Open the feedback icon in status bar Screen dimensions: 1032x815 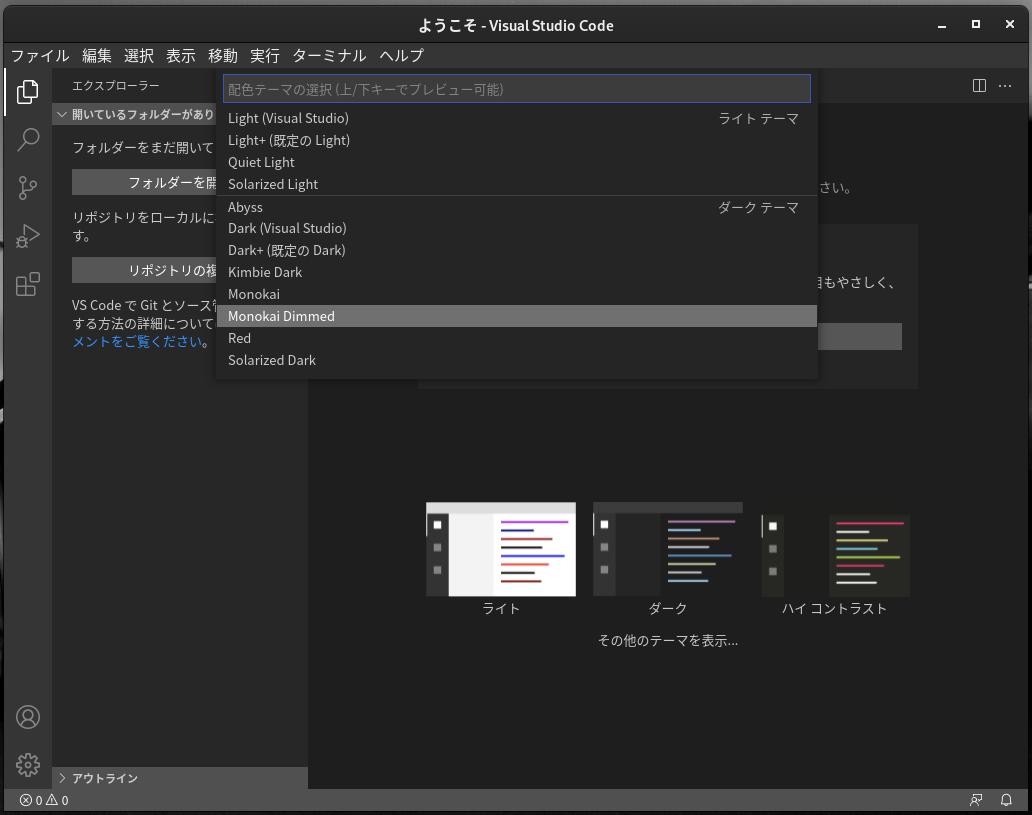976,800
